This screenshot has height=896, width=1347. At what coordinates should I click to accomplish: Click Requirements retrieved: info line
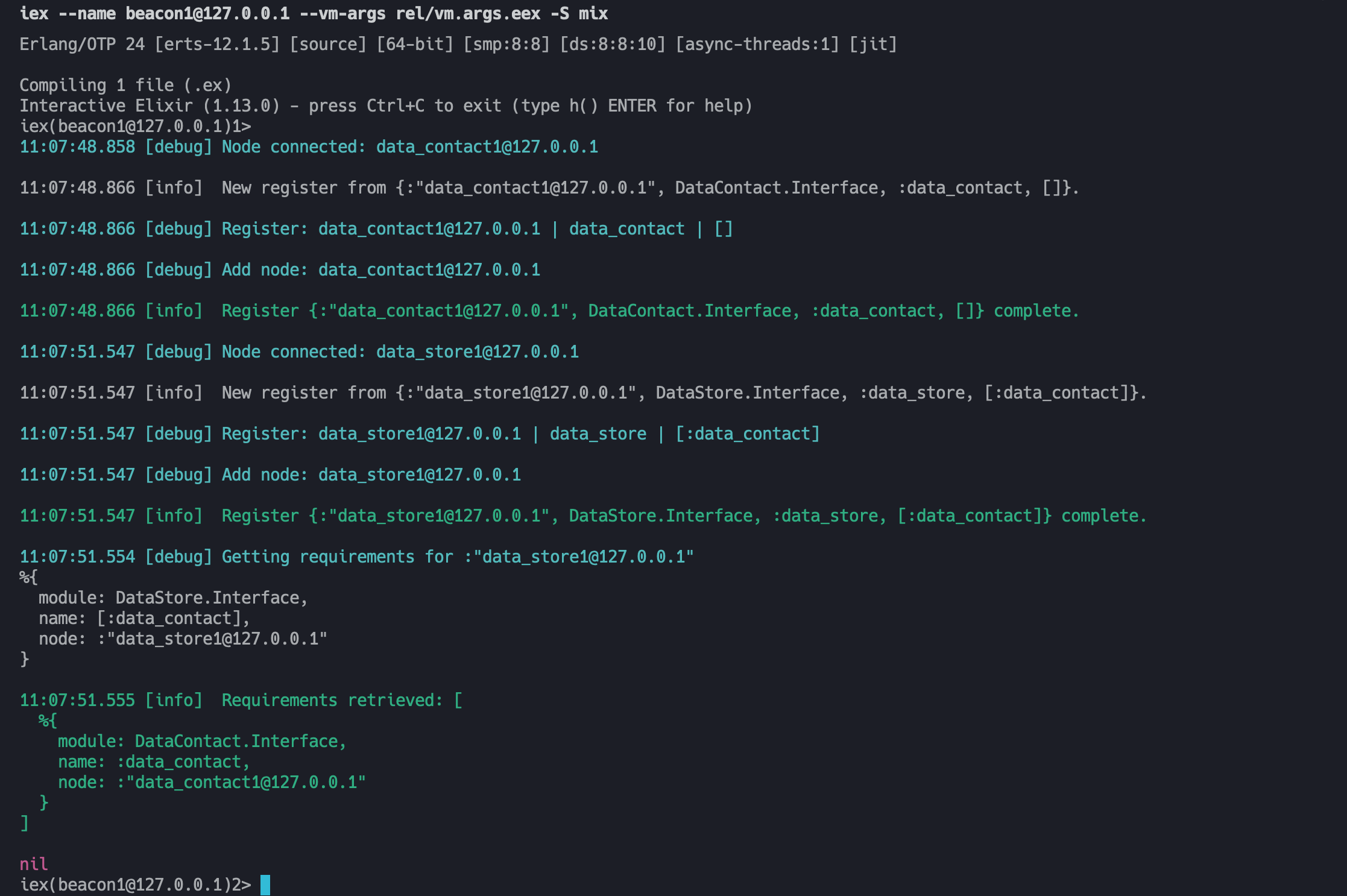pos(241,700)
